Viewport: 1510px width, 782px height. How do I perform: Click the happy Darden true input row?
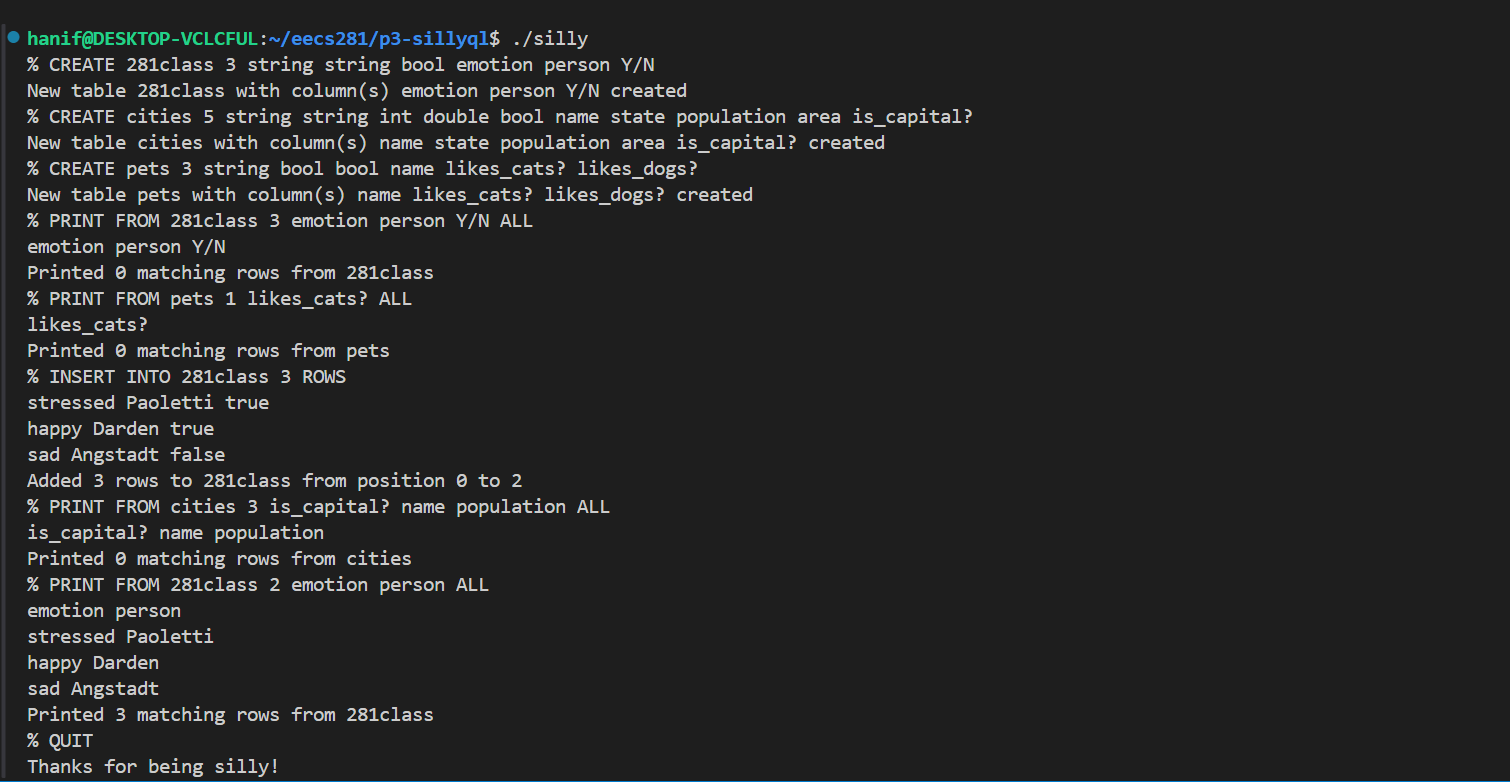pyautogui.click(x=120, y=429)
